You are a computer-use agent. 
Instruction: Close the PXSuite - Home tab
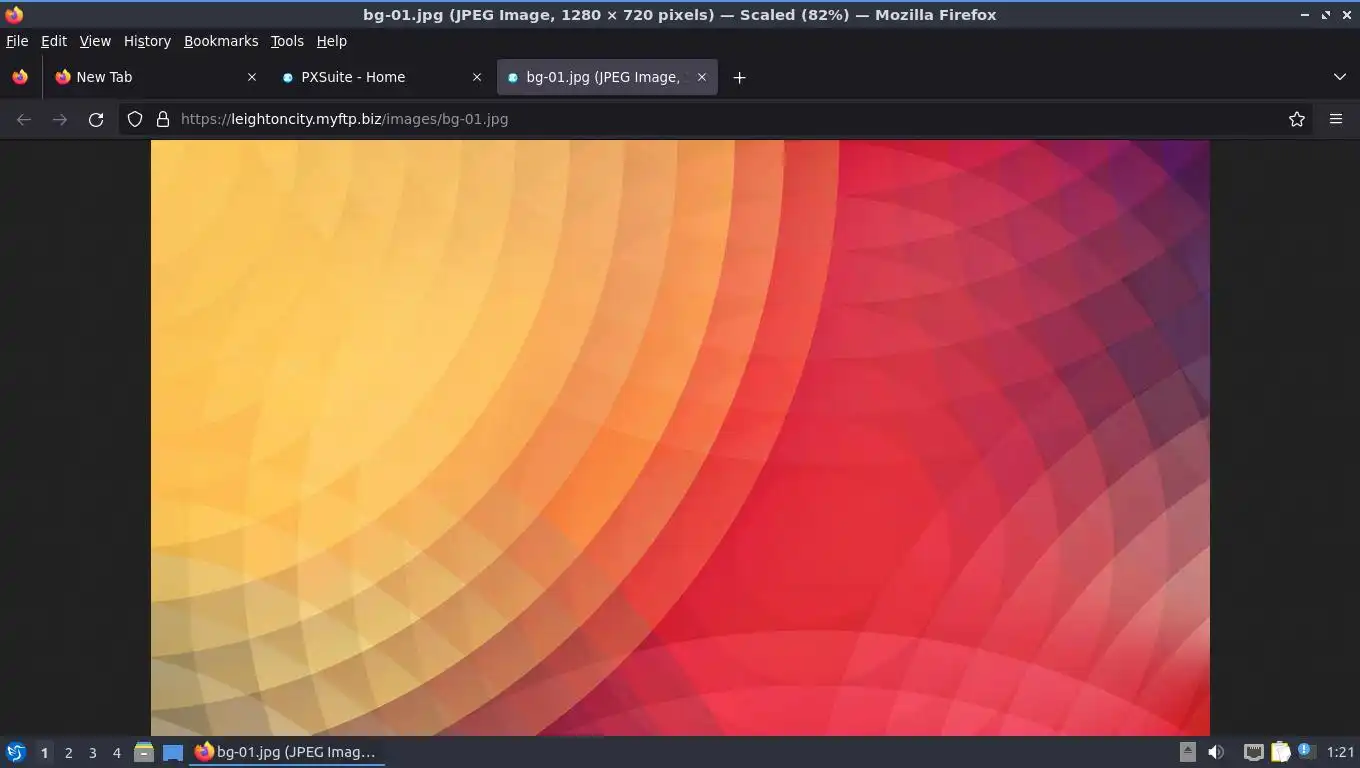(x=477, y=77)
